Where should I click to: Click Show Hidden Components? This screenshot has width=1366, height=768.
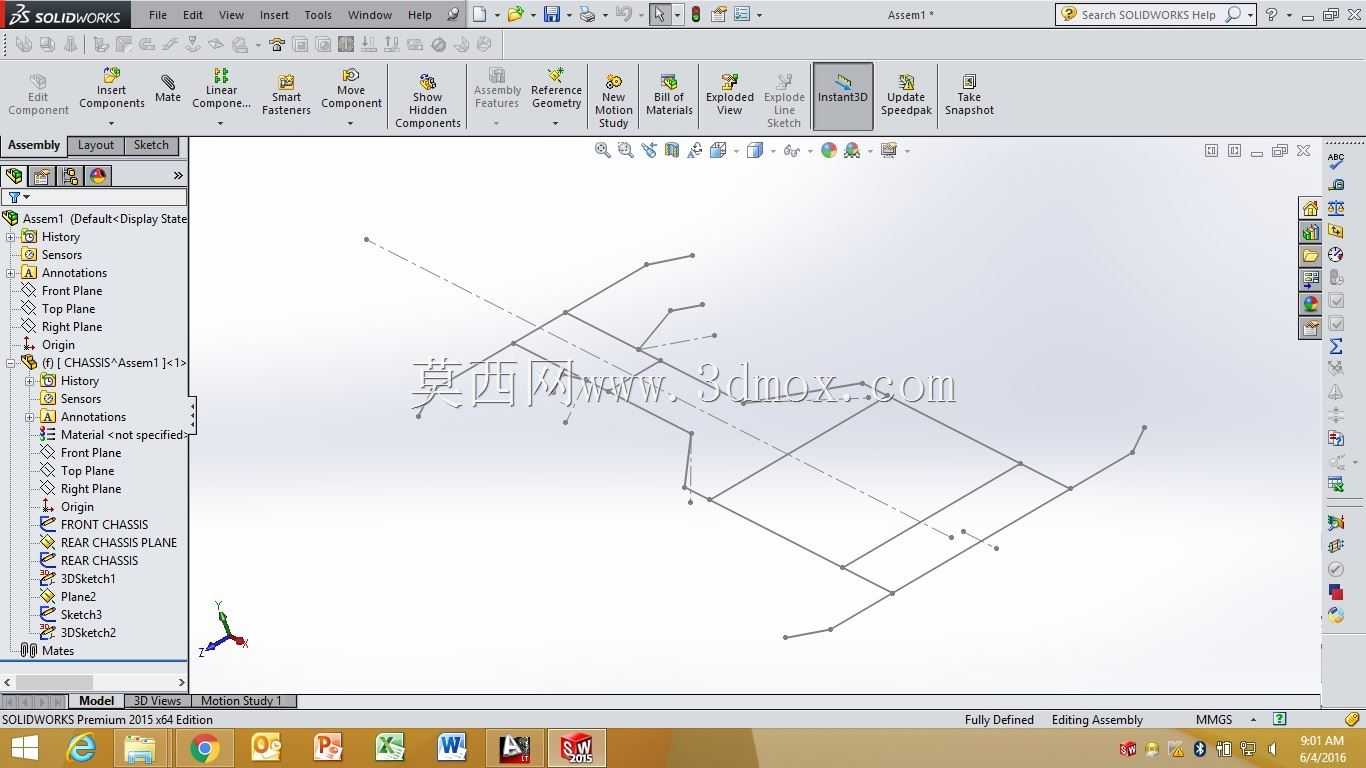pos(428,100)
